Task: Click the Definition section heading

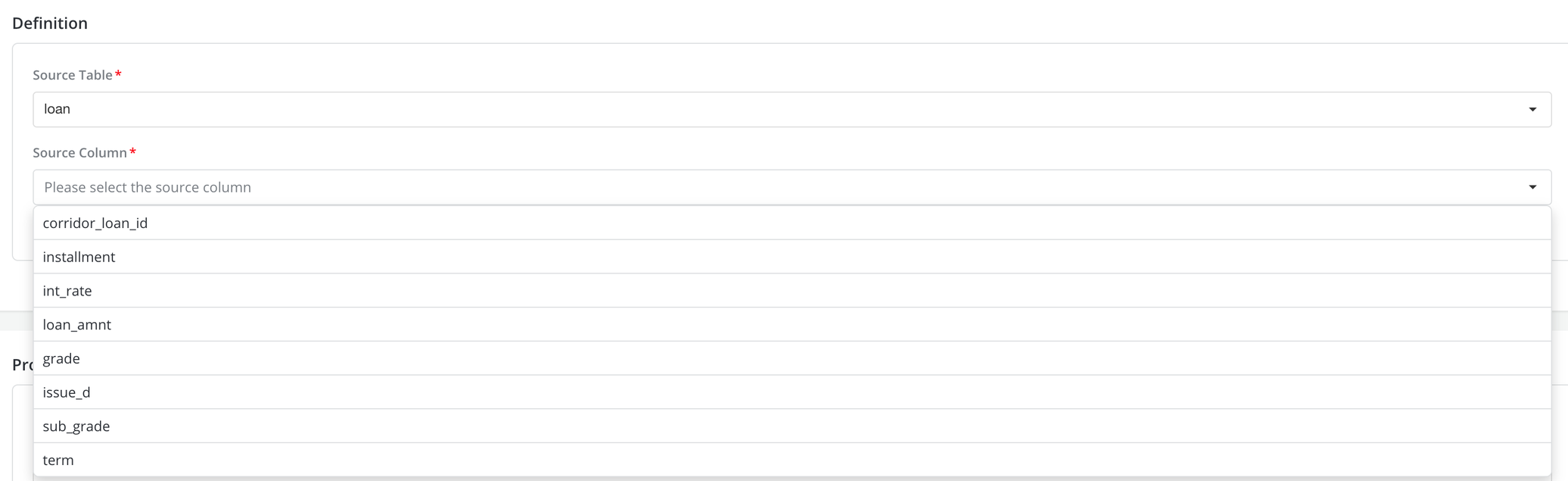Action: [50, 23]
